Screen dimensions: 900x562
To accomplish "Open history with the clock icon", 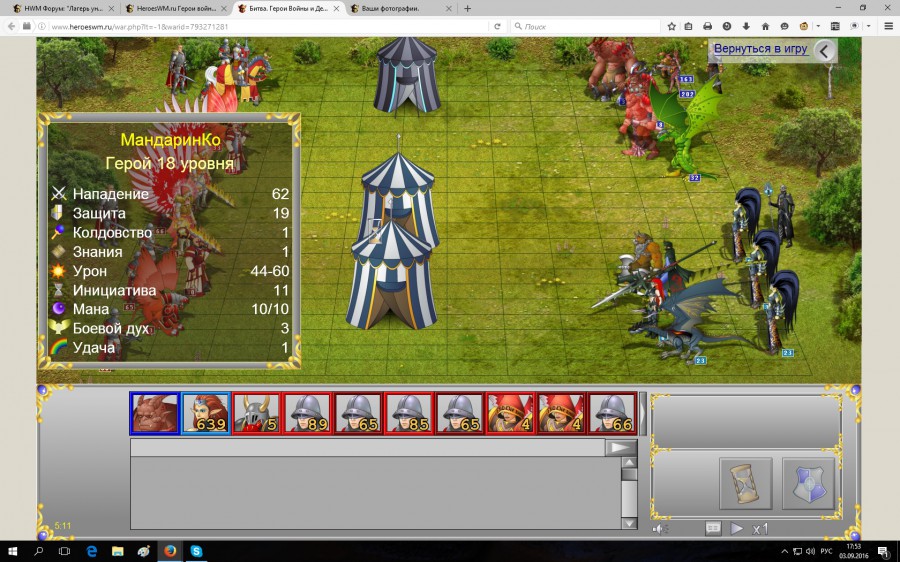I will [x=727, y=26].
